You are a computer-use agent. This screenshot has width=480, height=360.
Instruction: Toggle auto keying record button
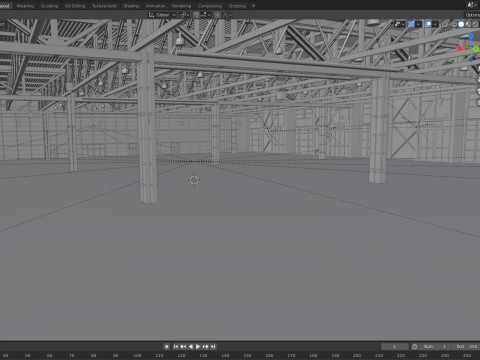pos(167,346)
